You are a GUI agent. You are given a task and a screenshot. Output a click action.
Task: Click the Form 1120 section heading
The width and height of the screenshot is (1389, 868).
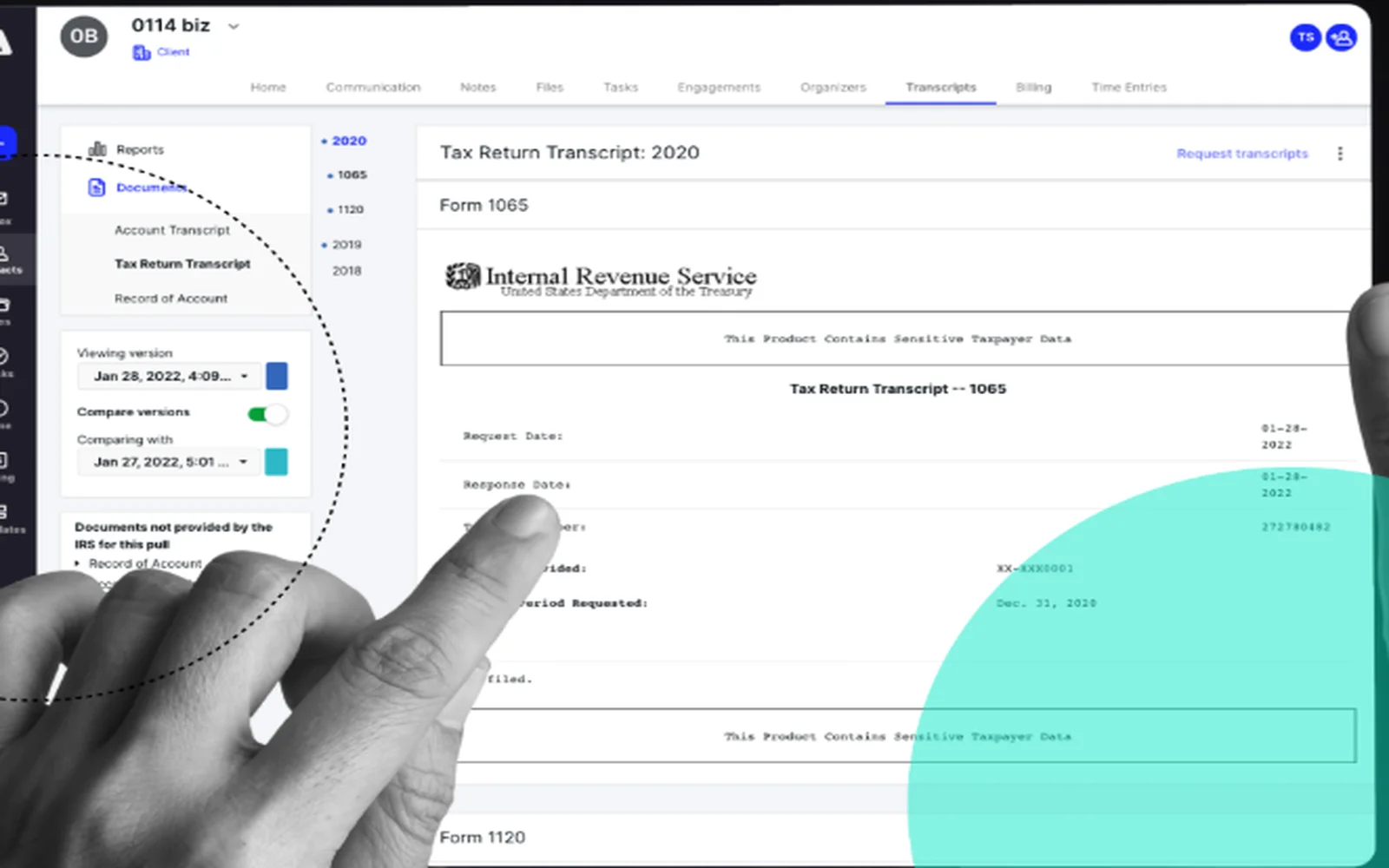483,838
